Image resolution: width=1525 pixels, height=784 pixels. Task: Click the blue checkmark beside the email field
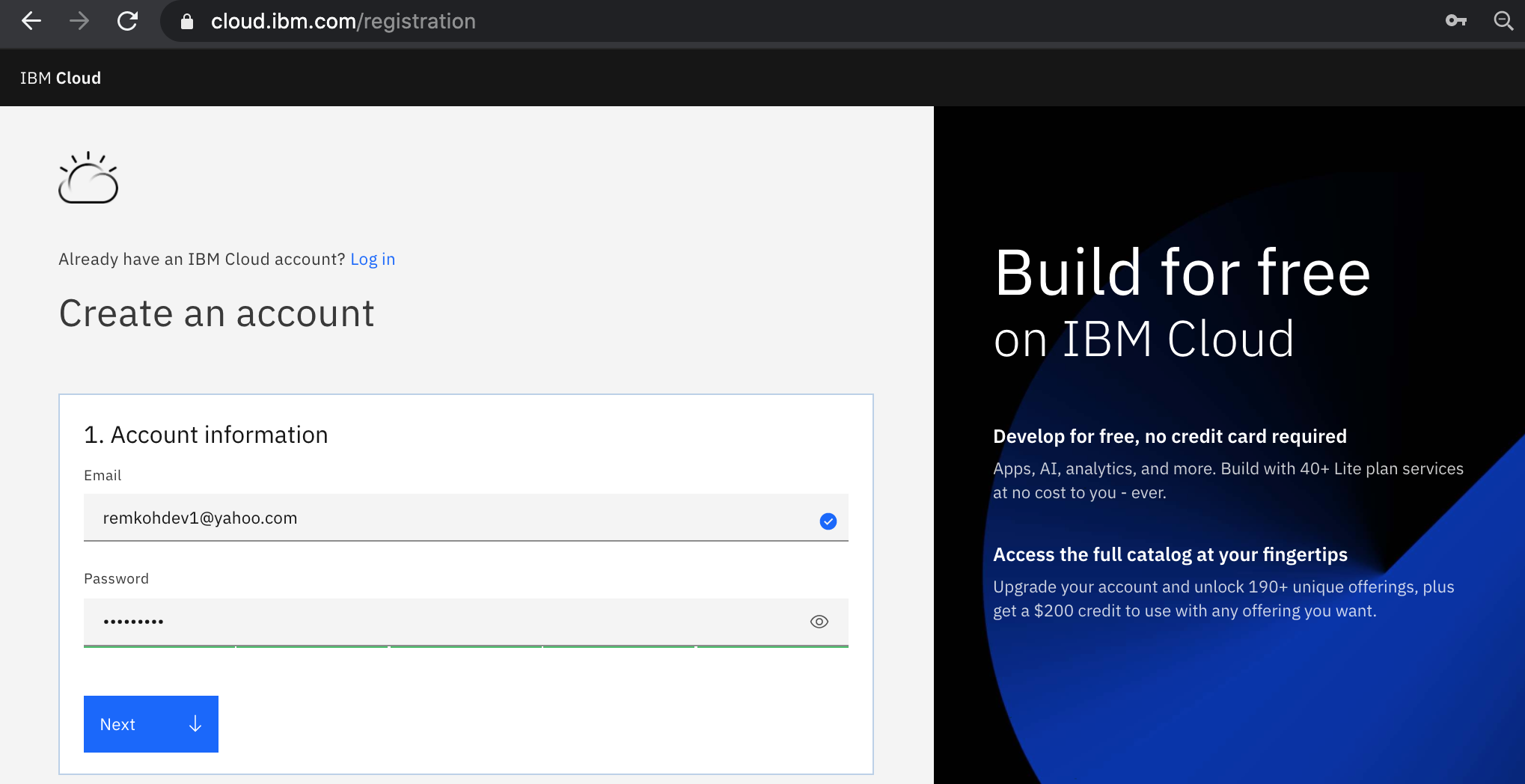(x=828, y=521)
